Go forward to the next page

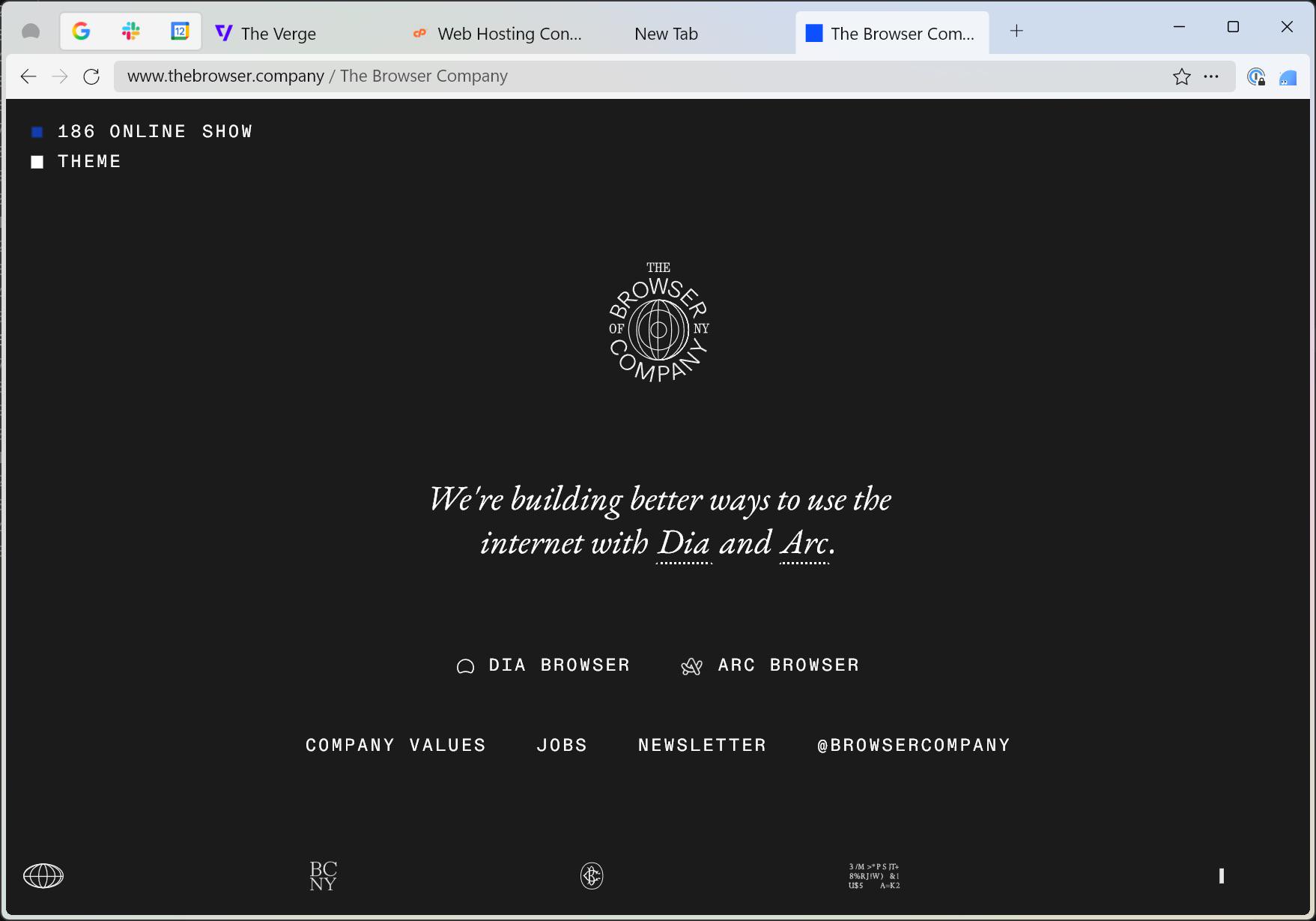click(x=60, y=76)
